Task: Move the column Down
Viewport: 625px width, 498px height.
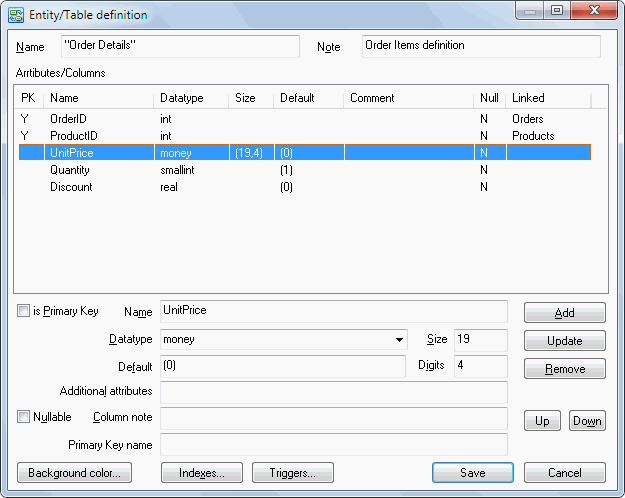Action: pyautogui.click(x=587, y=421)
